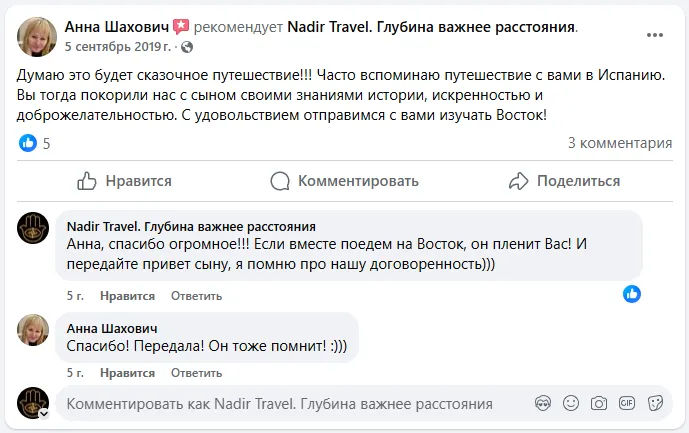Click Анна Шахович's profile photo in post header
689x433 pixels.
point(37,36)
